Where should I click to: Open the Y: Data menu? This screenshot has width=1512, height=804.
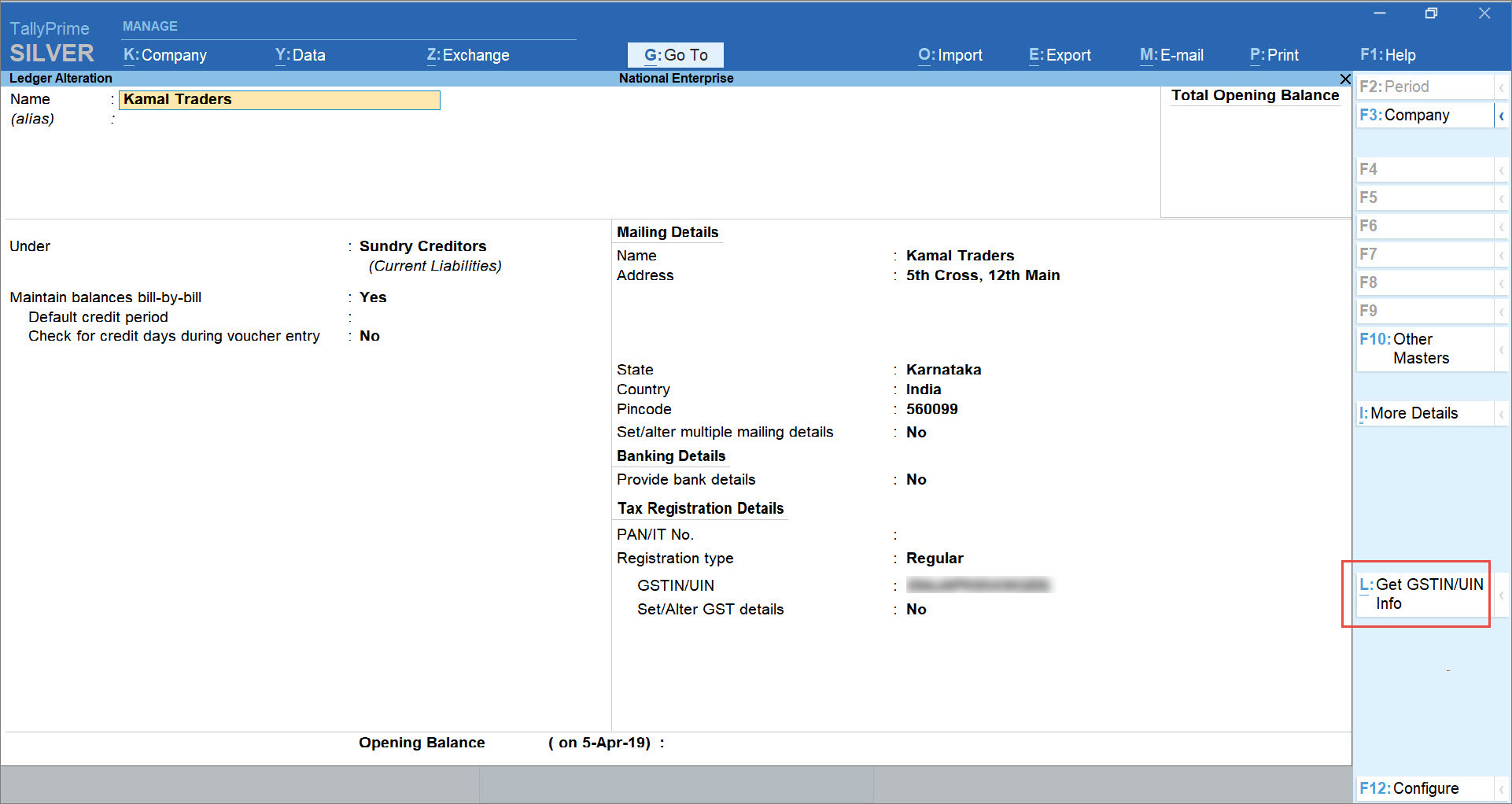click(x=300, y=55)
